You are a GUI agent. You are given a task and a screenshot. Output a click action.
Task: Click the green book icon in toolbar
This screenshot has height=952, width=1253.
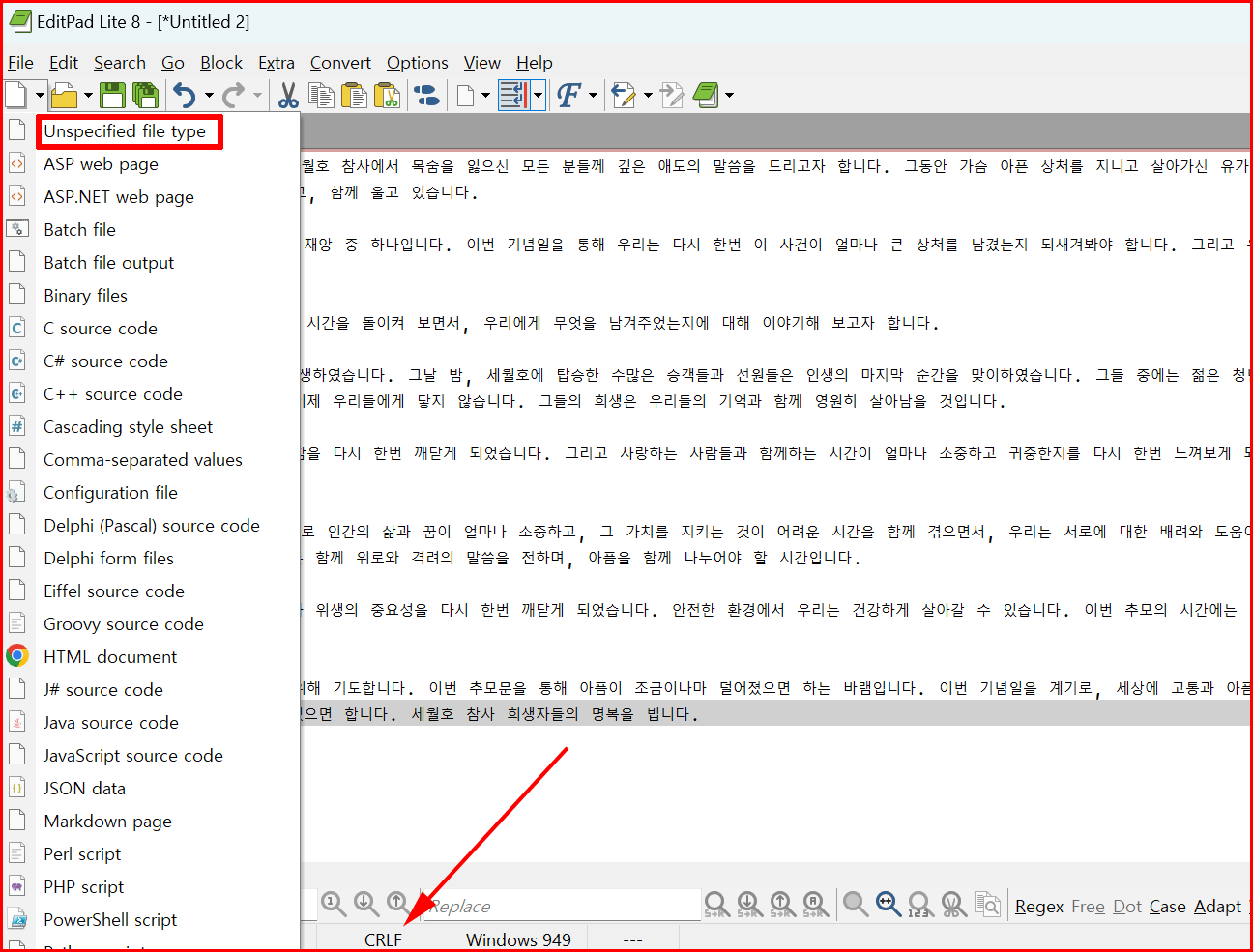pyautogui.click(x=706, y=95)
